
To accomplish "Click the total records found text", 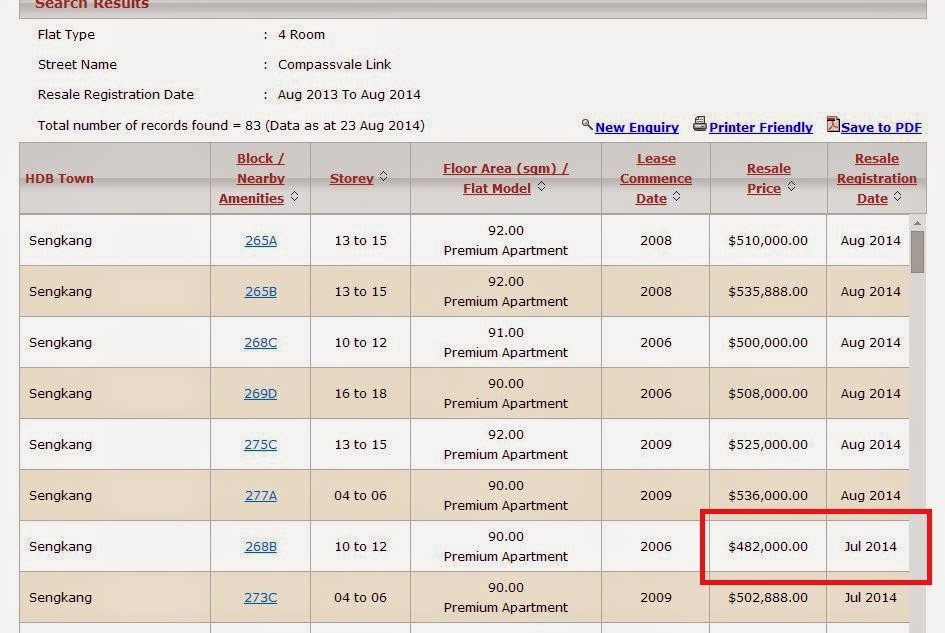I will [231, 125].
